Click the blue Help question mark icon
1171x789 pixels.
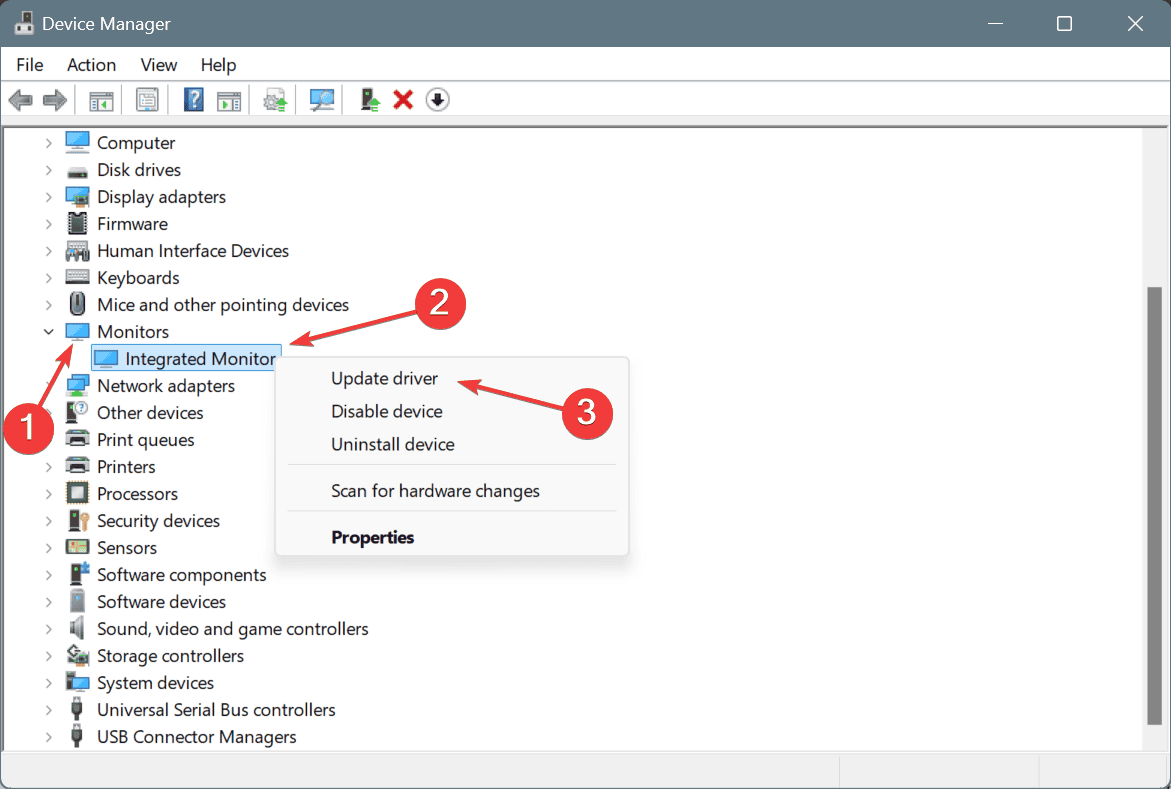(194, 100)
